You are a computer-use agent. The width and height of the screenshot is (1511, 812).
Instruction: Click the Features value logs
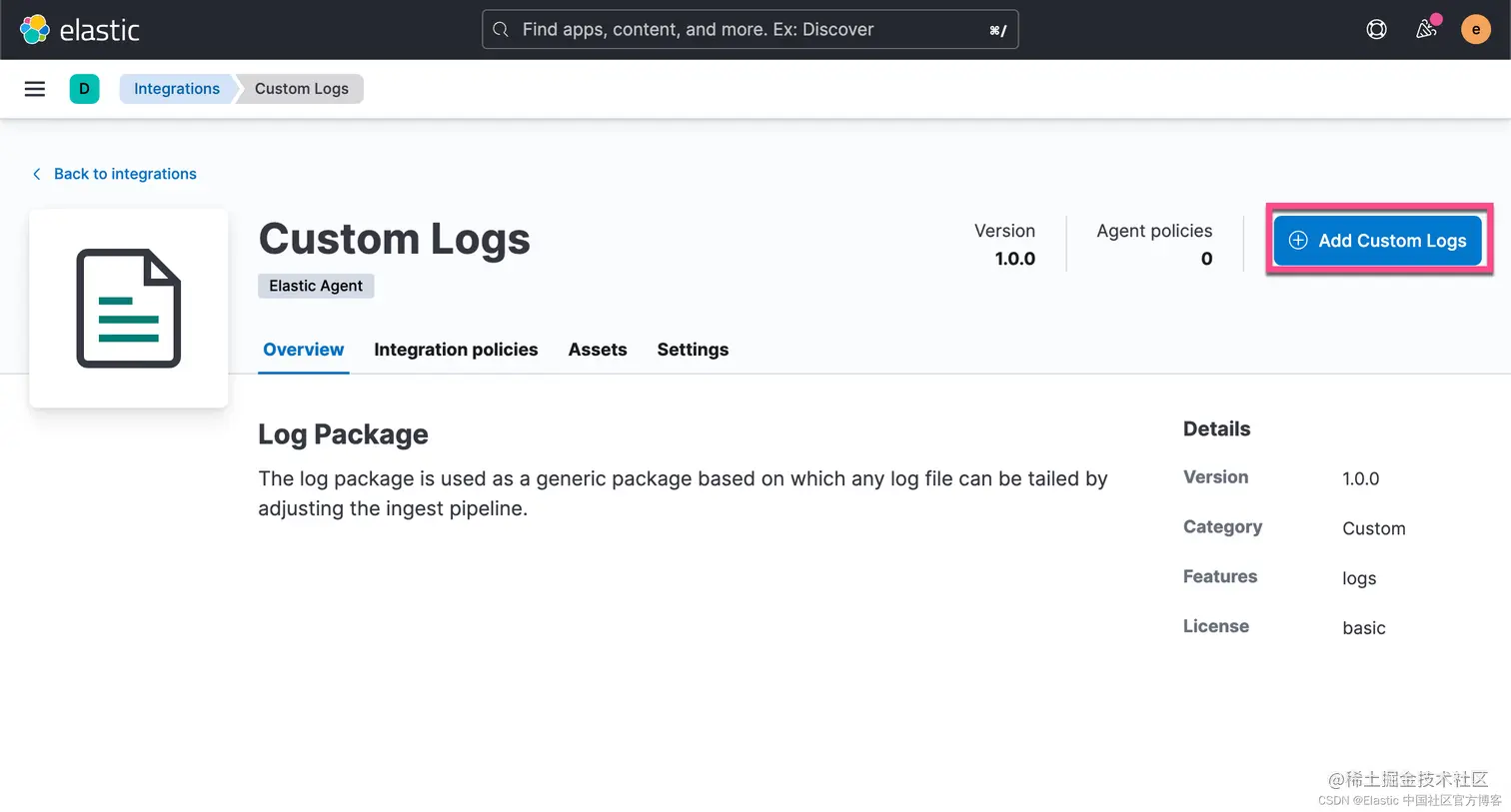pos(1359,578)
